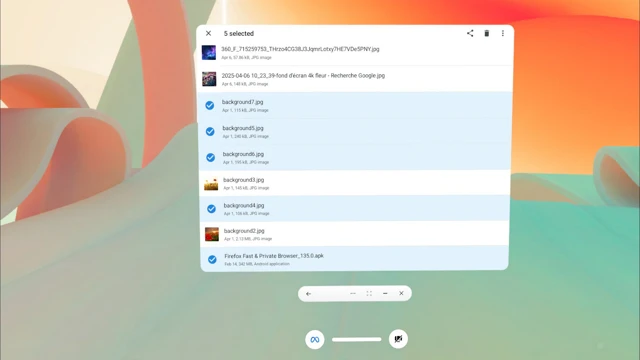Deselect background5.jpg checkmark
This screenshot has width=640, height=360.
click(x=210, y=131)
